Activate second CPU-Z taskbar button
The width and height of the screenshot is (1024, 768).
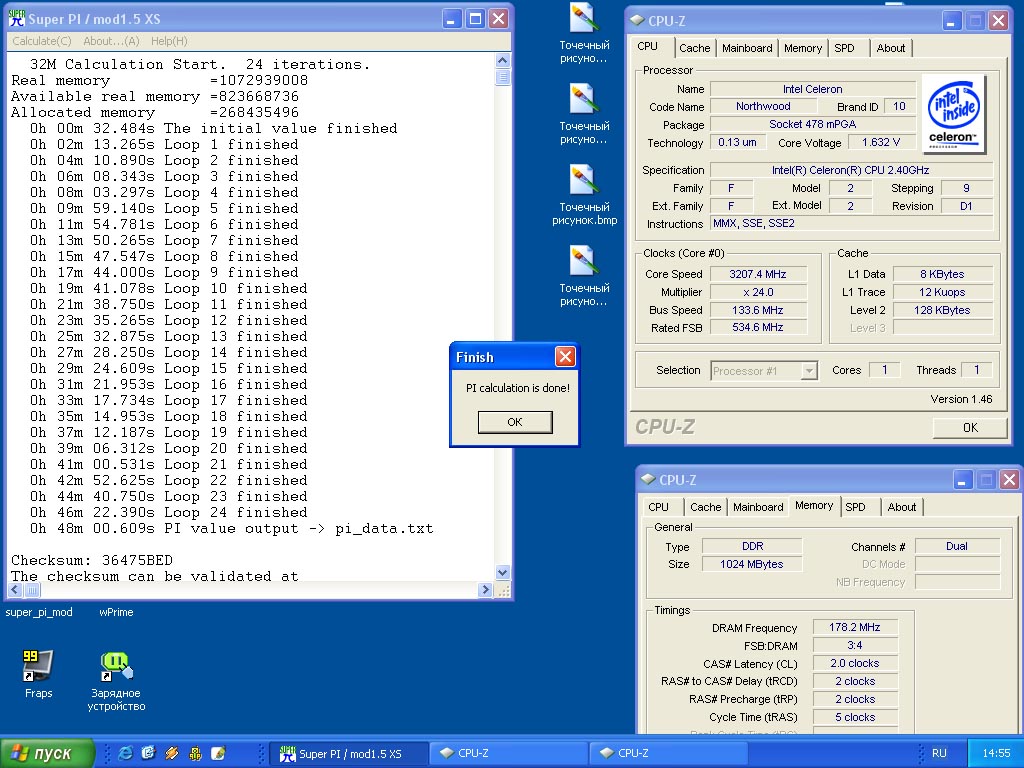click(667, 753)
